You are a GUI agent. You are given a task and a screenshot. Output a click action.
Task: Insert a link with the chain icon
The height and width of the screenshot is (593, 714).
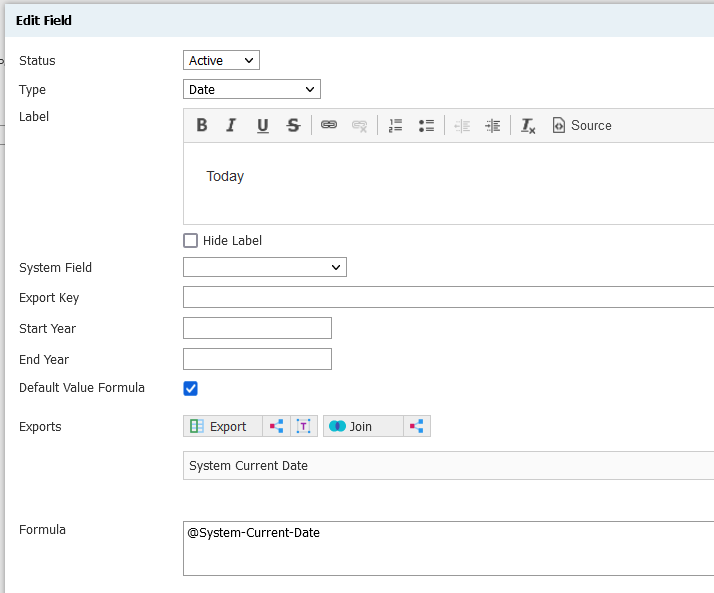(329, 125)
